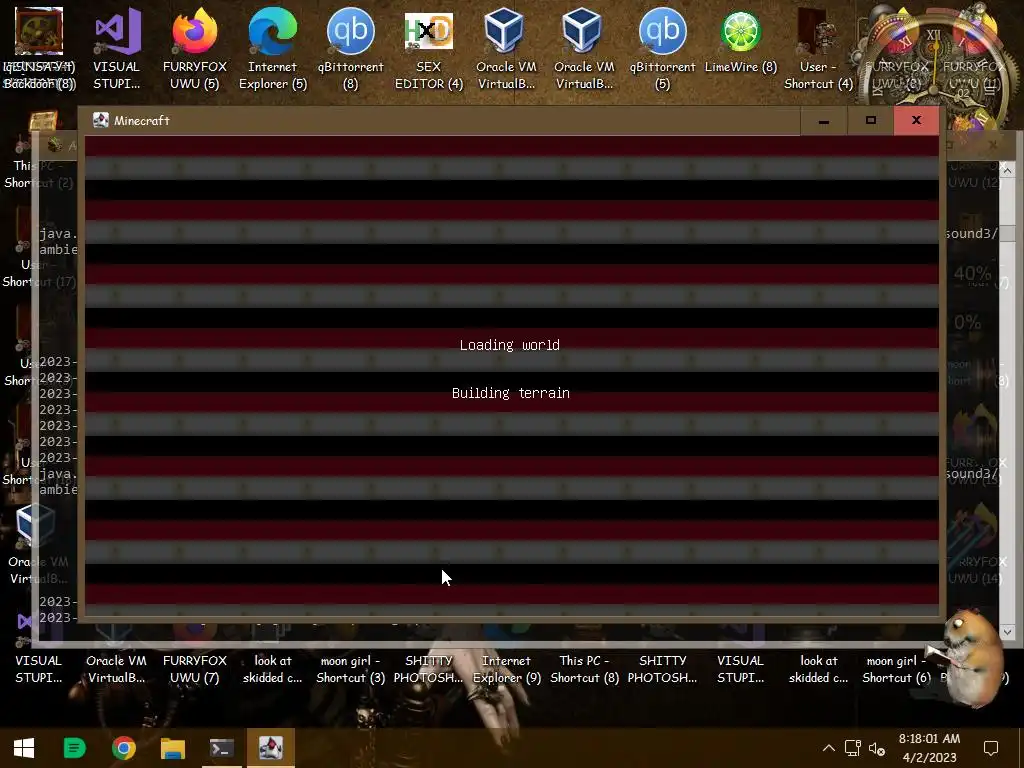
Task: Switch to the terminal taskbar window
Action: 222,748
